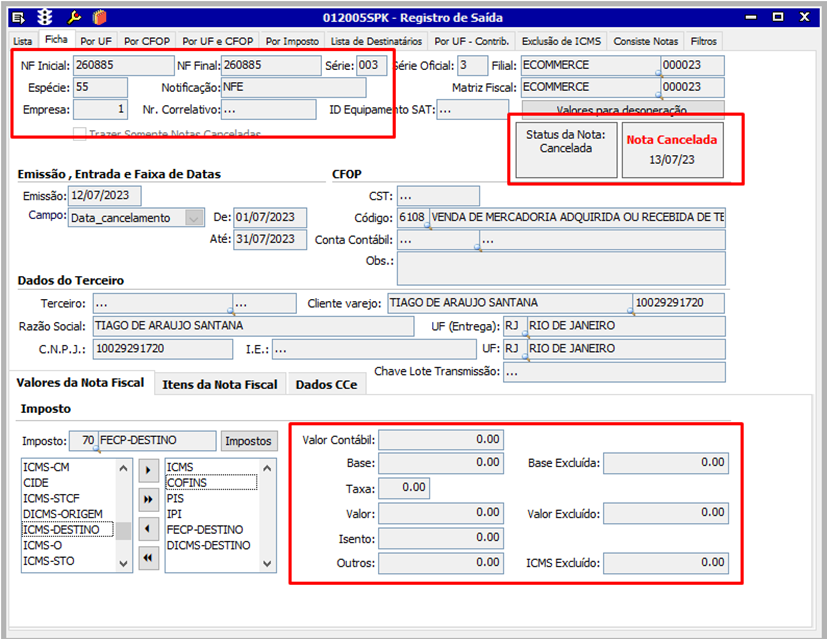This screenshot has height=639, width=827.
Task: Click the Série field showing 003
Action: click(371, 65)
